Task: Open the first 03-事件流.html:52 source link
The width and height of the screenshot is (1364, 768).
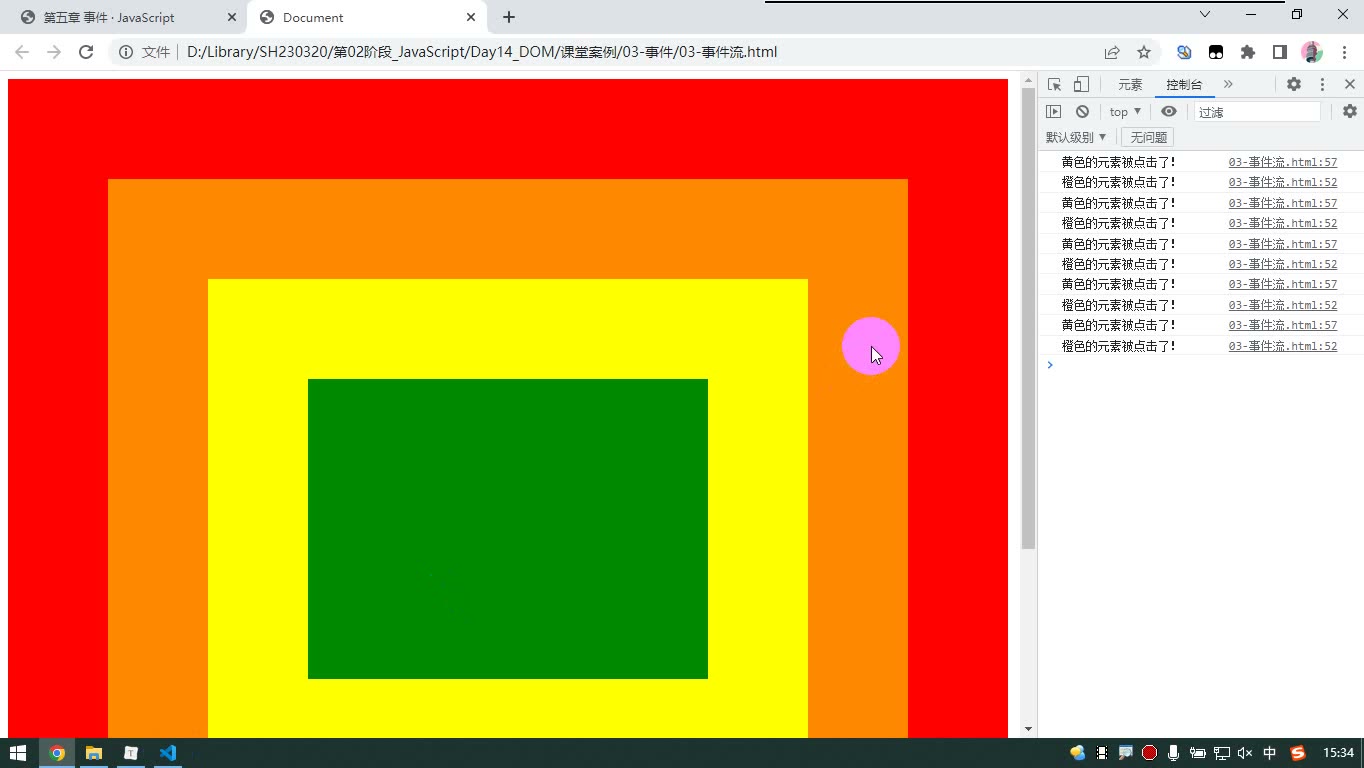Action: (x=1283, y=182)
